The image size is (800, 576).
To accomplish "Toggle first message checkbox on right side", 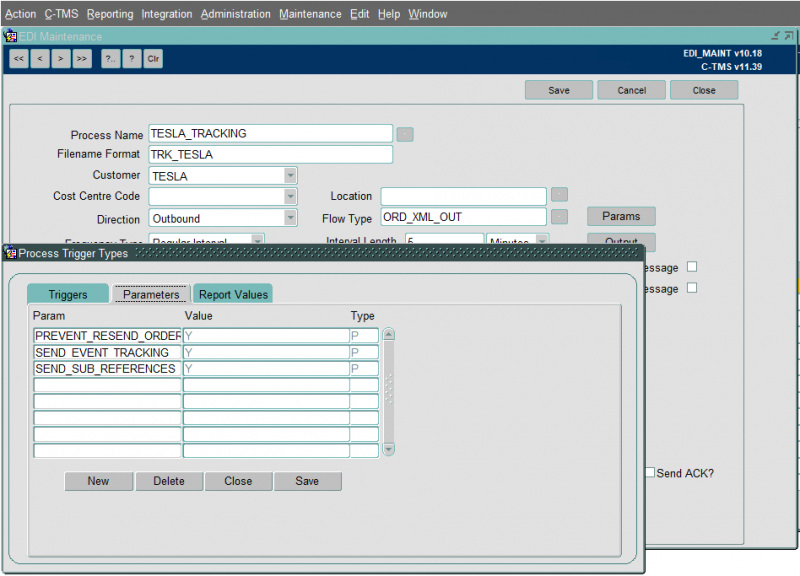I will [692, 267].
